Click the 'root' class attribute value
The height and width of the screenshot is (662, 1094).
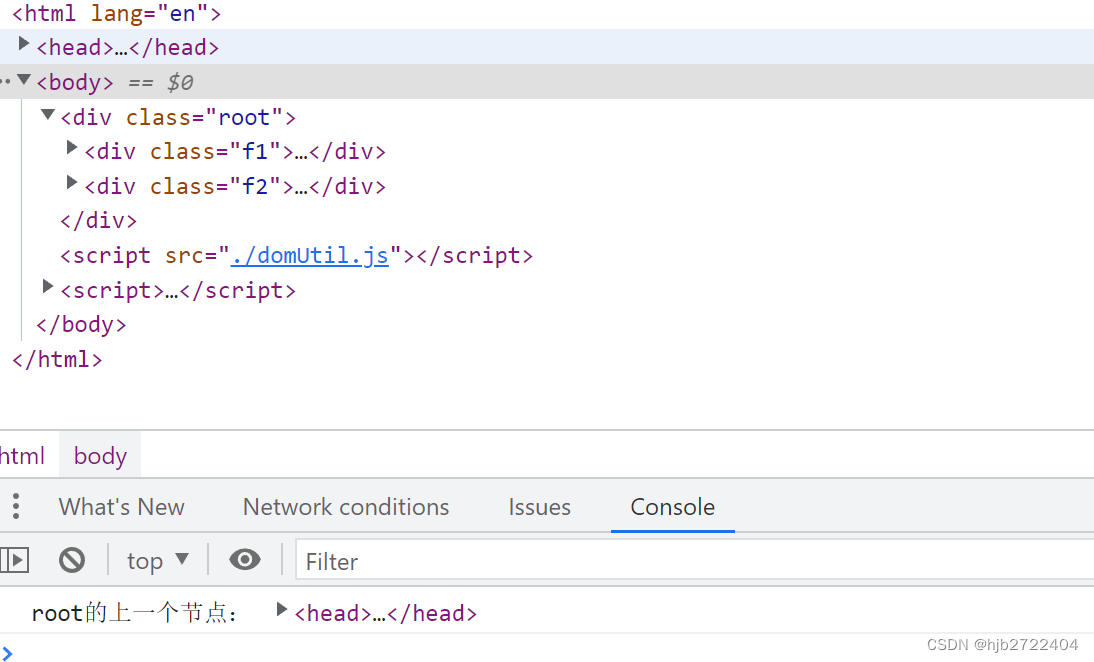click(243, 117)
